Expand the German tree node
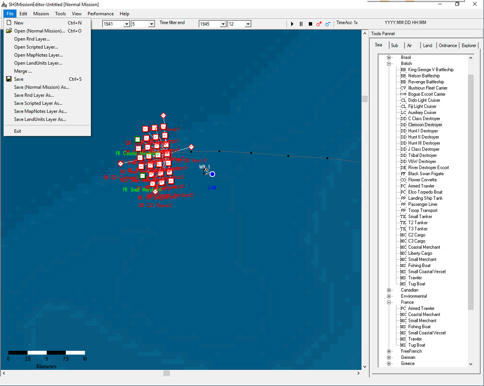The width and height of the screenshot is (484, 386). [x=389, y=357]
